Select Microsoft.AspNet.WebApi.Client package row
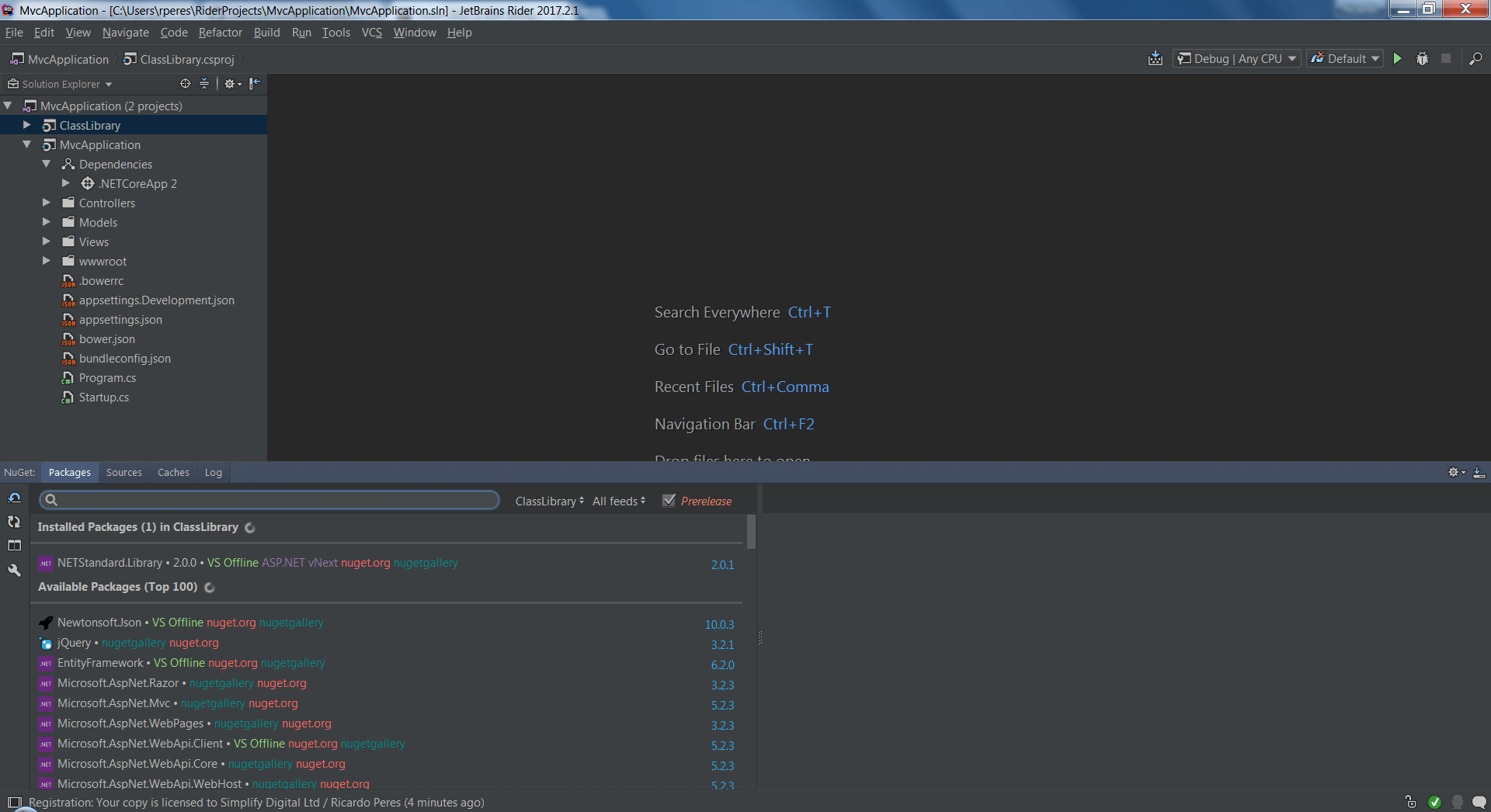Image resolution: width=1491 pixels, height=812 pixels. (x=386, y=744)
